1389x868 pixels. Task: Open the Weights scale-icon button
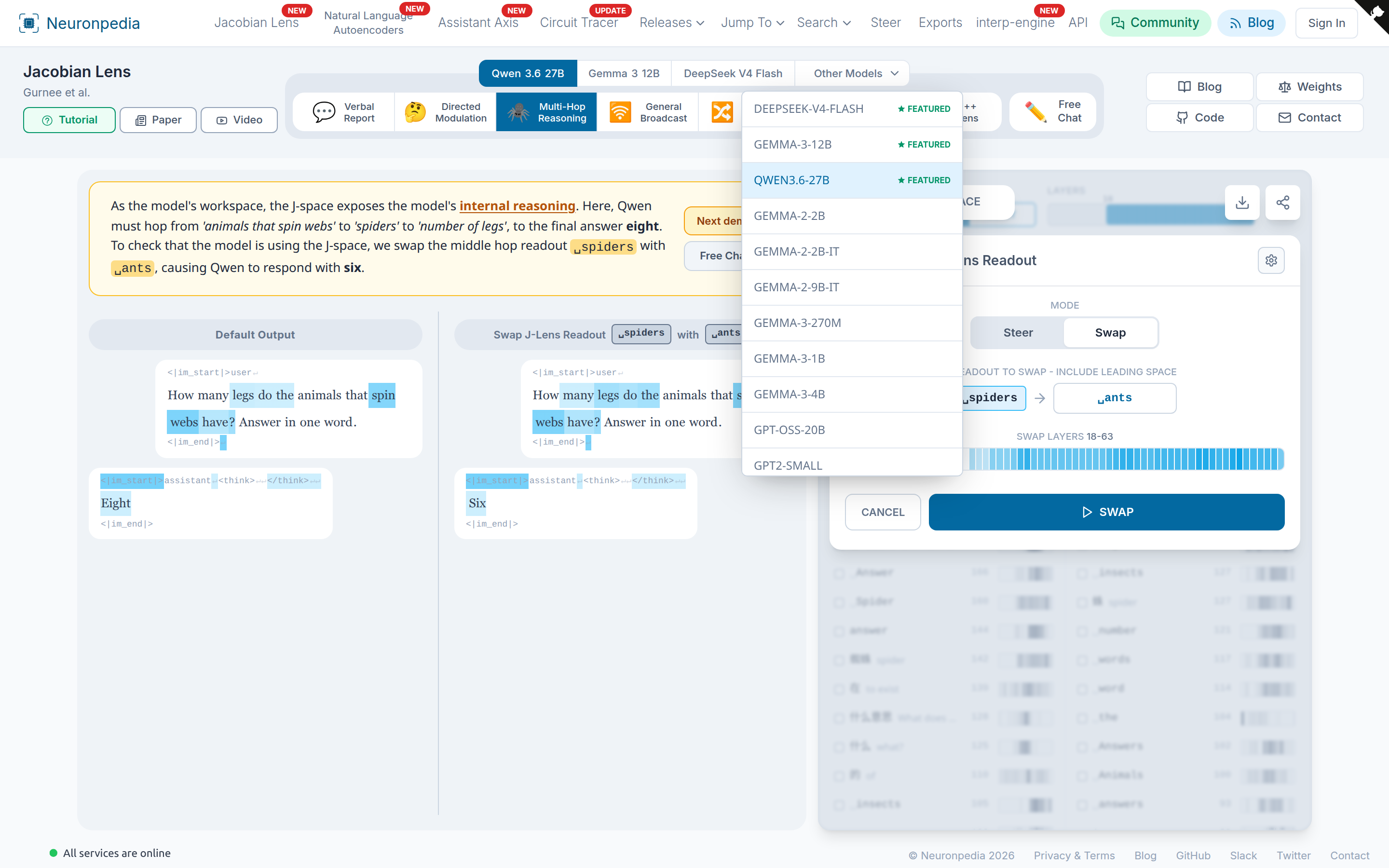click(1310, 87)
